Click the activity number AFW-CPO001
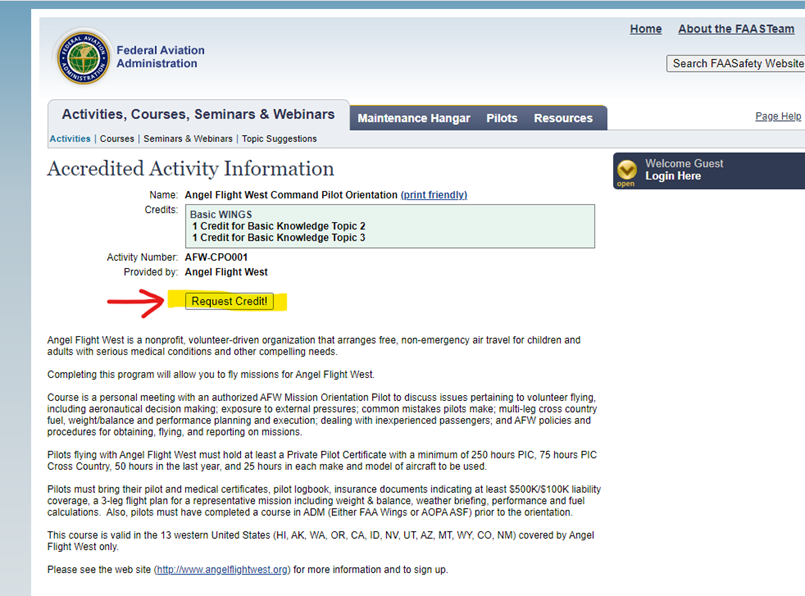This screenshot has width=805, height=596. point(216,257)
